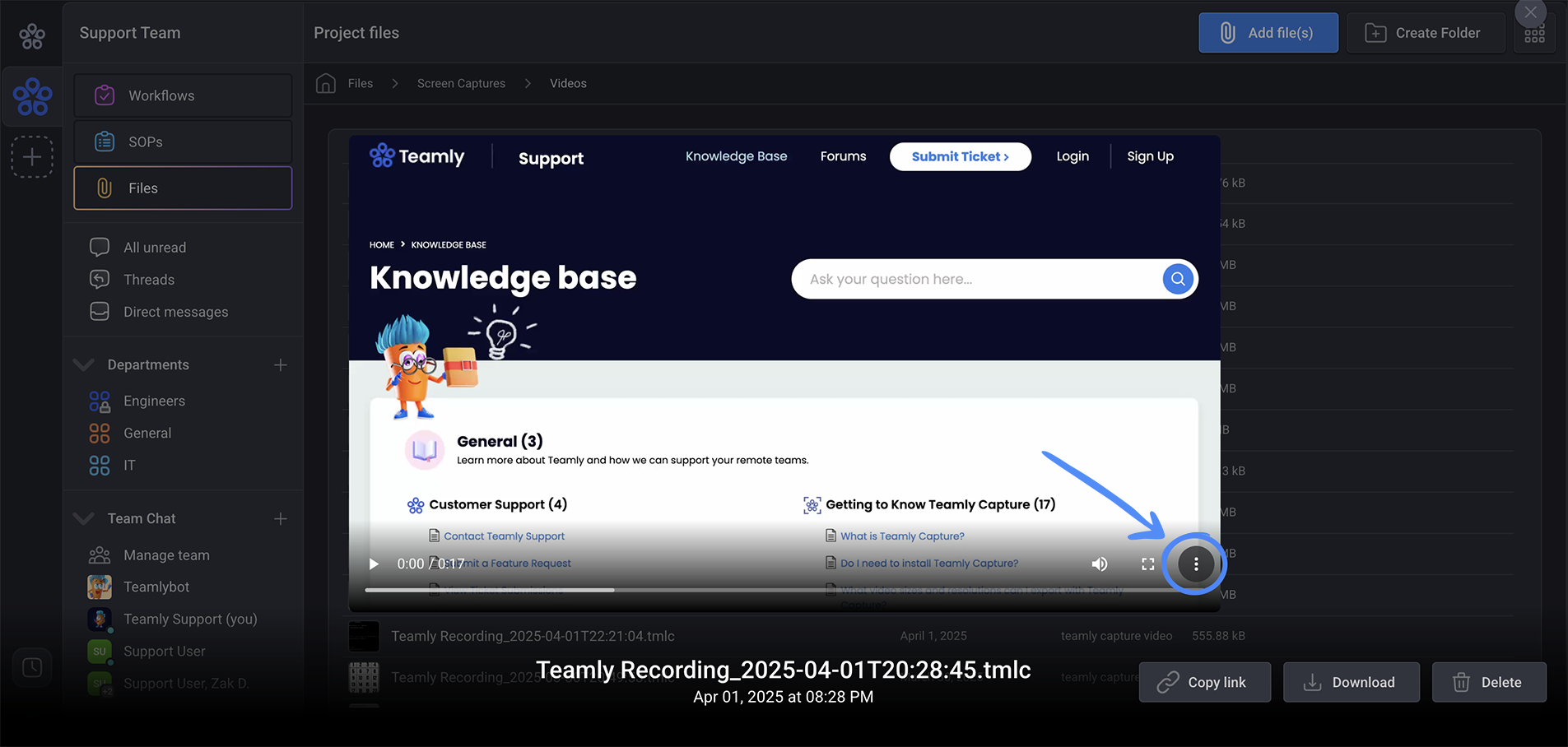
Task: Click the Threads icon
Action: (x=100, y=280)
